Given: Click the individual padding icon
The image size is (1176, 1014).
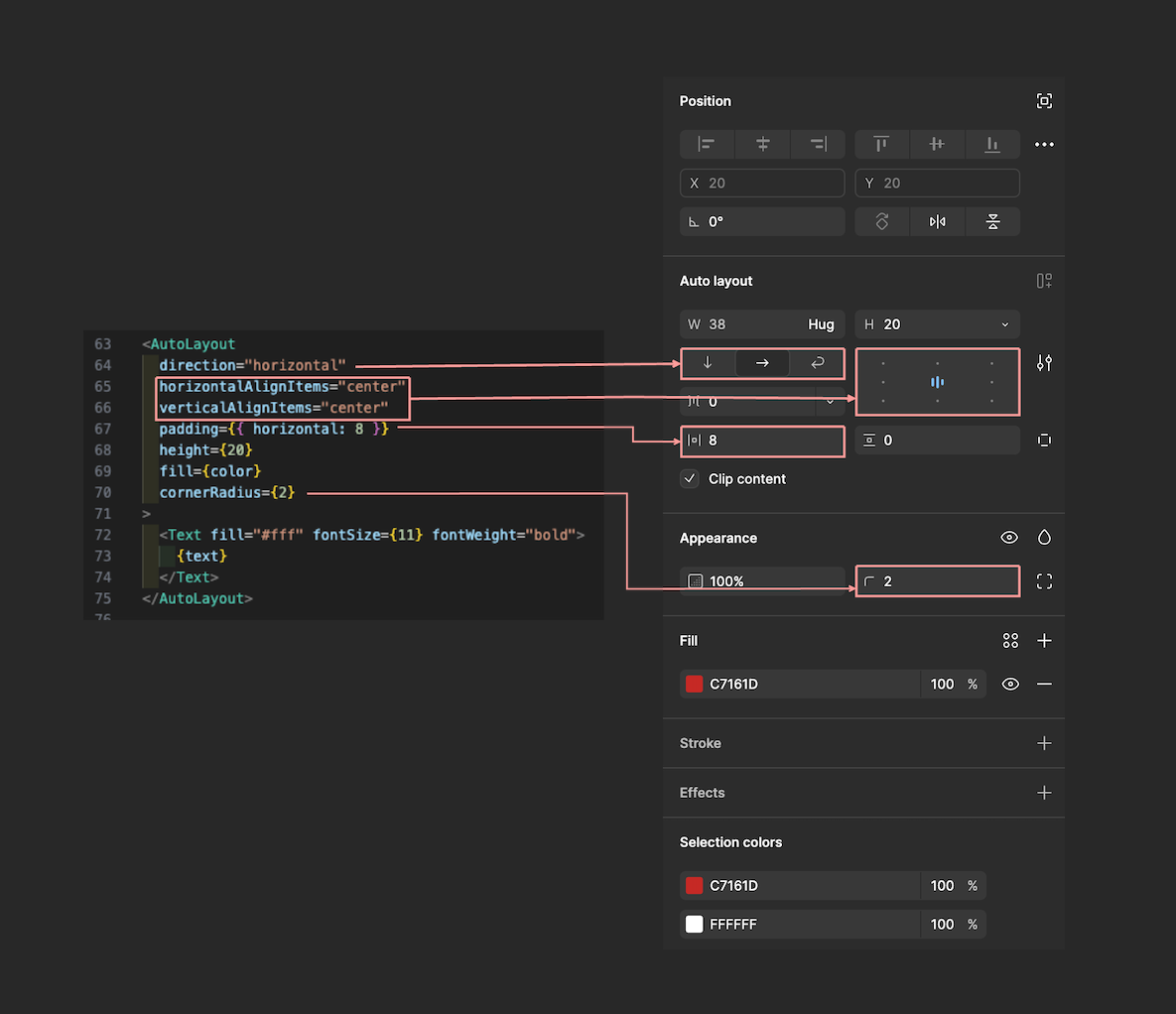Looking at the screenshot, I should pyautogui.click(x=1044, y=441).
